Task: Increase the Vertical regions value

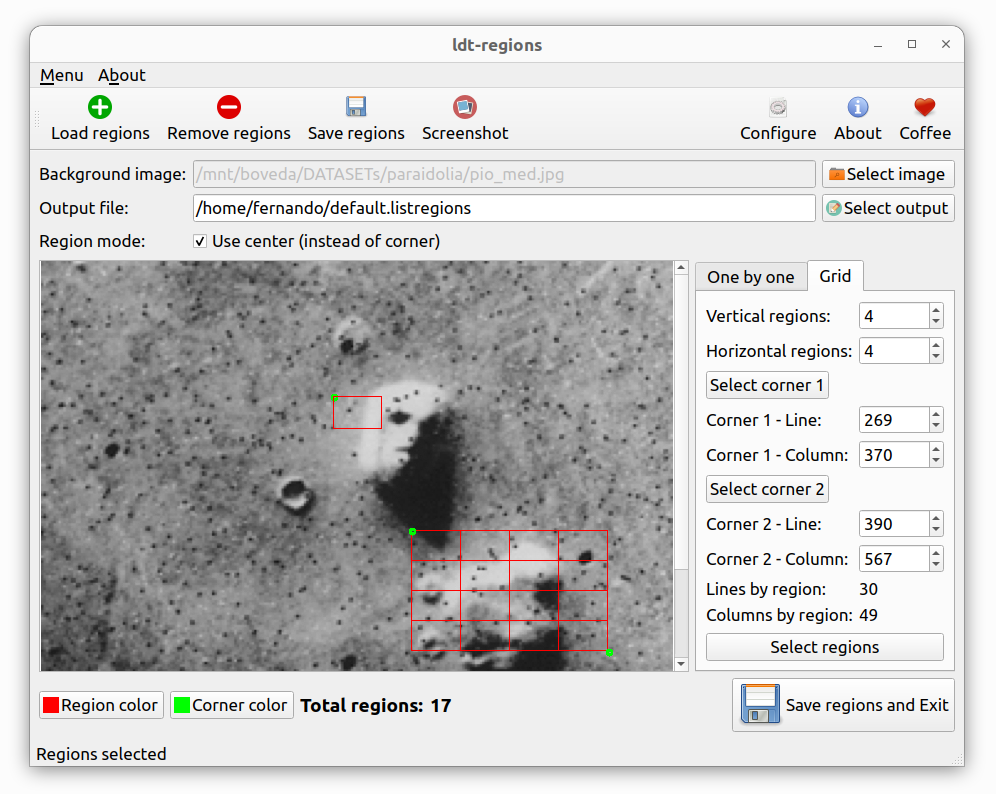Action: tap(936, 310)
